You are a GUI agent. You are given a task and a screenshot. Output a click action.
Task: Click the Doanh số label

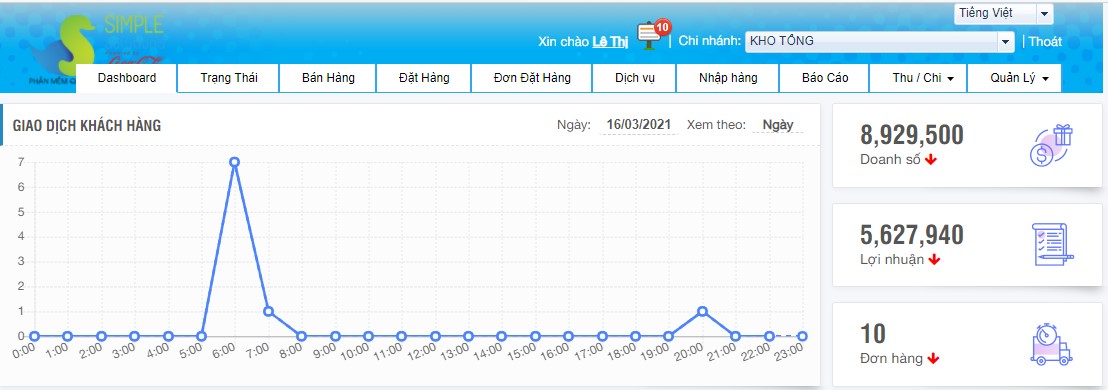point(890,160)
